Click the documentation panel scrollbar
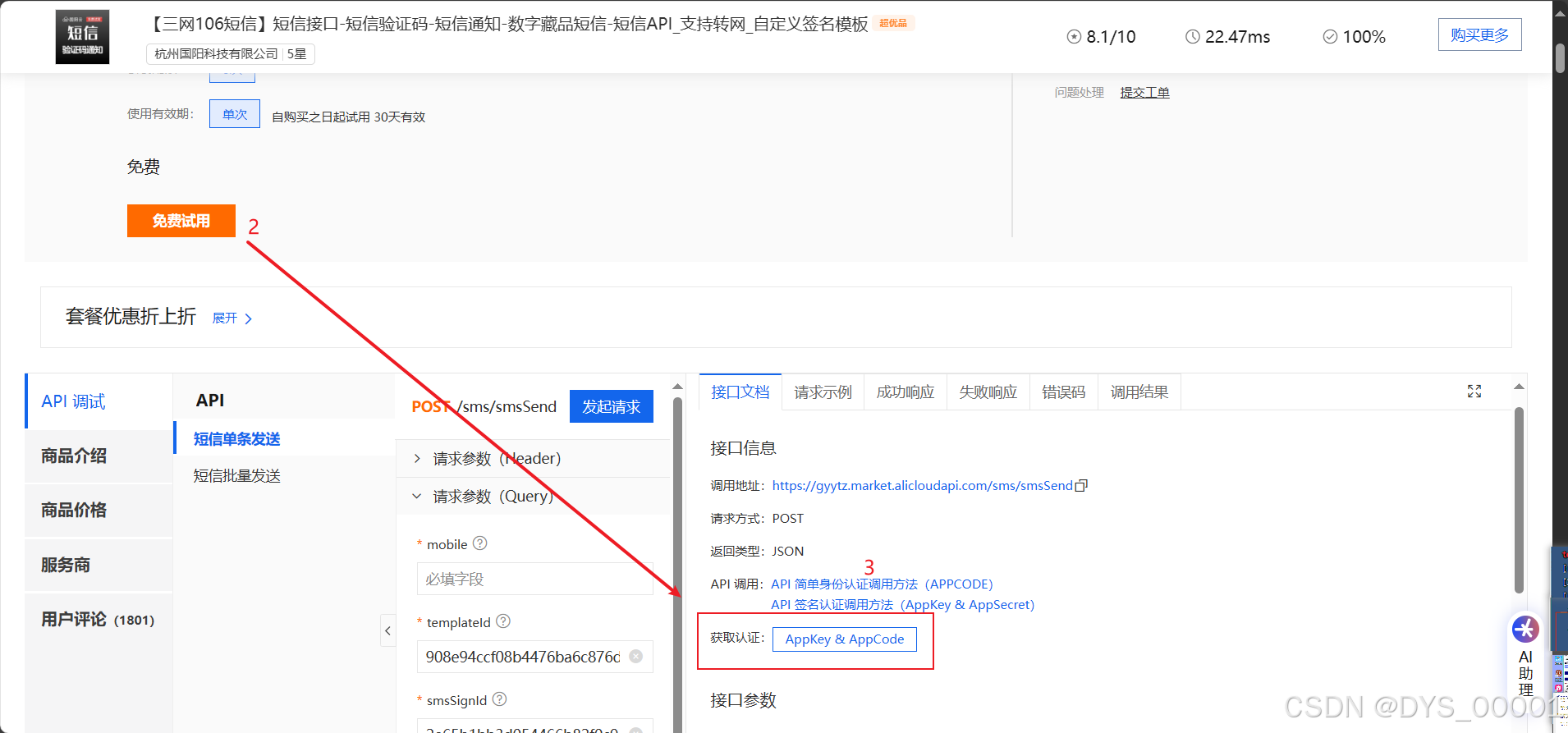Viewport: 1568px width, 733px height. 1519,501
